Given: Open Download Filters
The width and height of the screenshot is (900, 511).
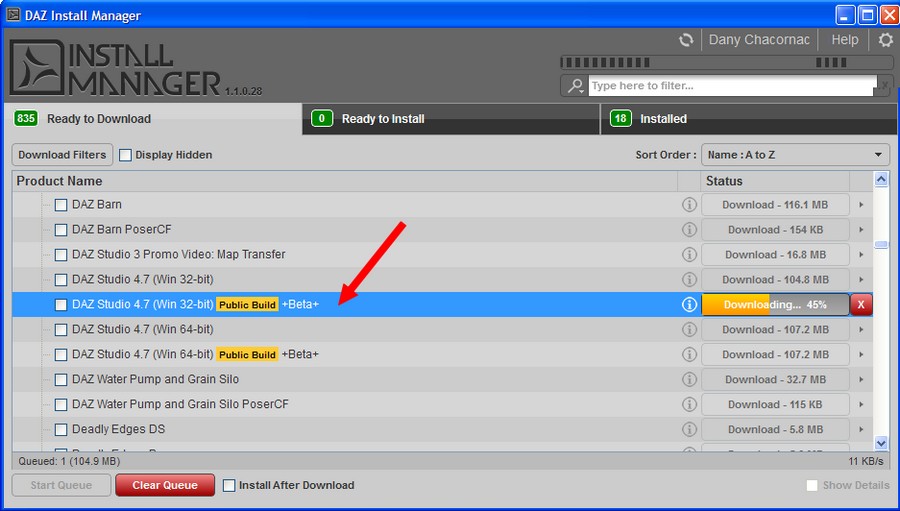Looking at the screenshot, I should coord(62,155).
